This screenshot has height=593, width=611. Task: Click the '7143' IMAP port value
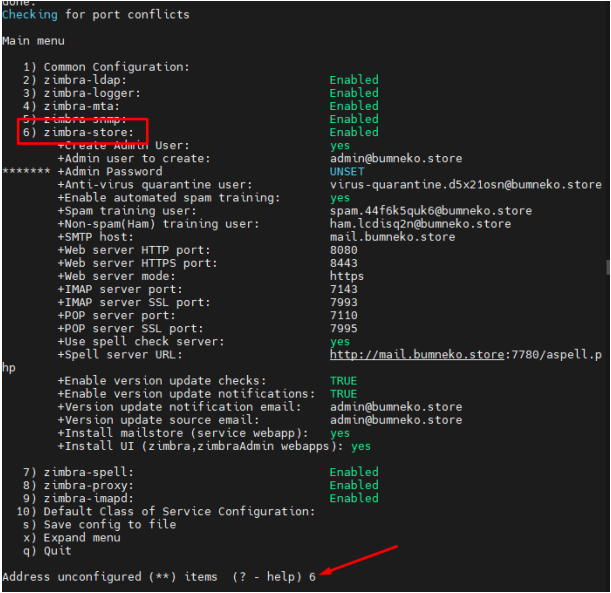tap(344, 289)
